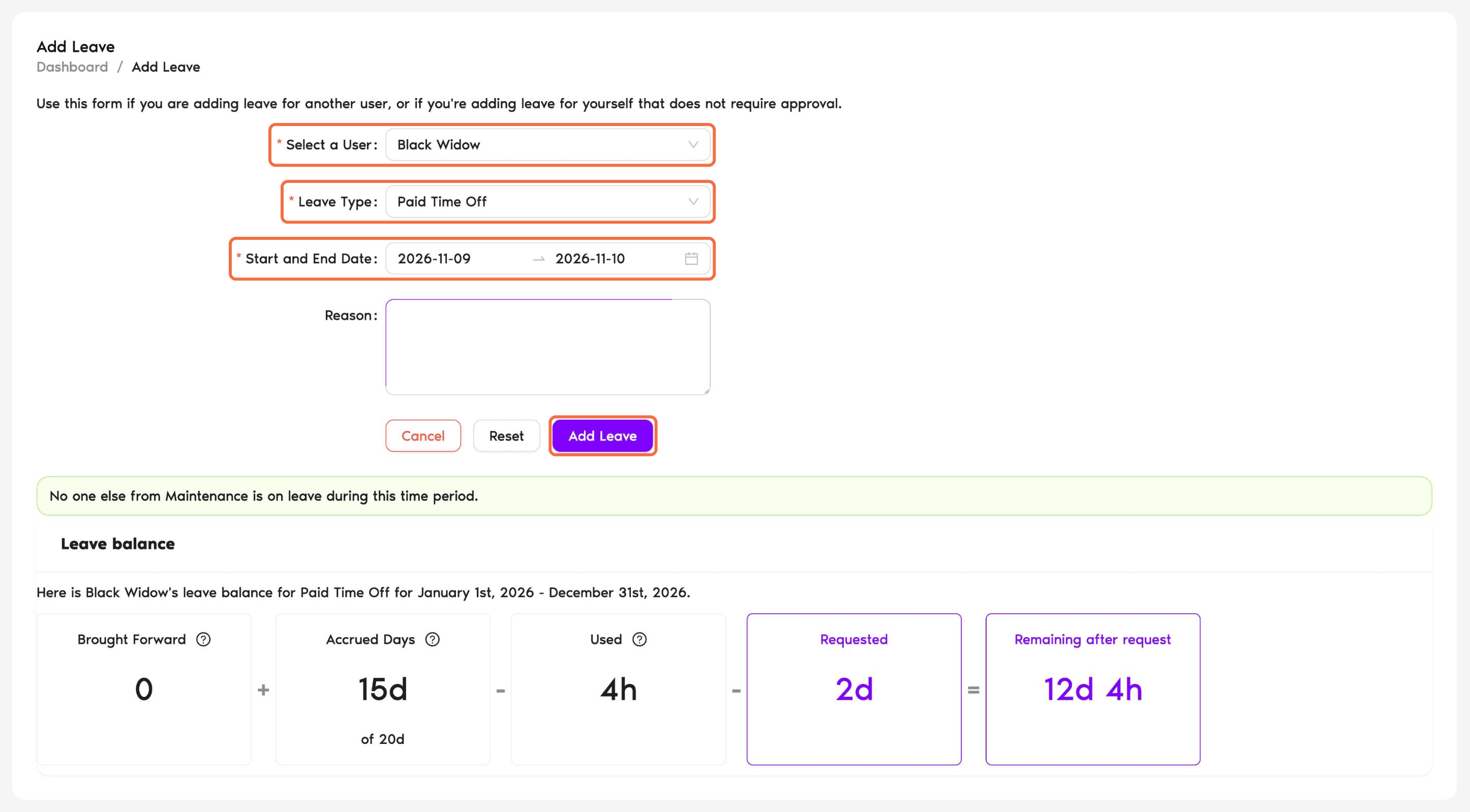
Task: Show Accrued Days help tooltip icon
Action: pos(433,640)
